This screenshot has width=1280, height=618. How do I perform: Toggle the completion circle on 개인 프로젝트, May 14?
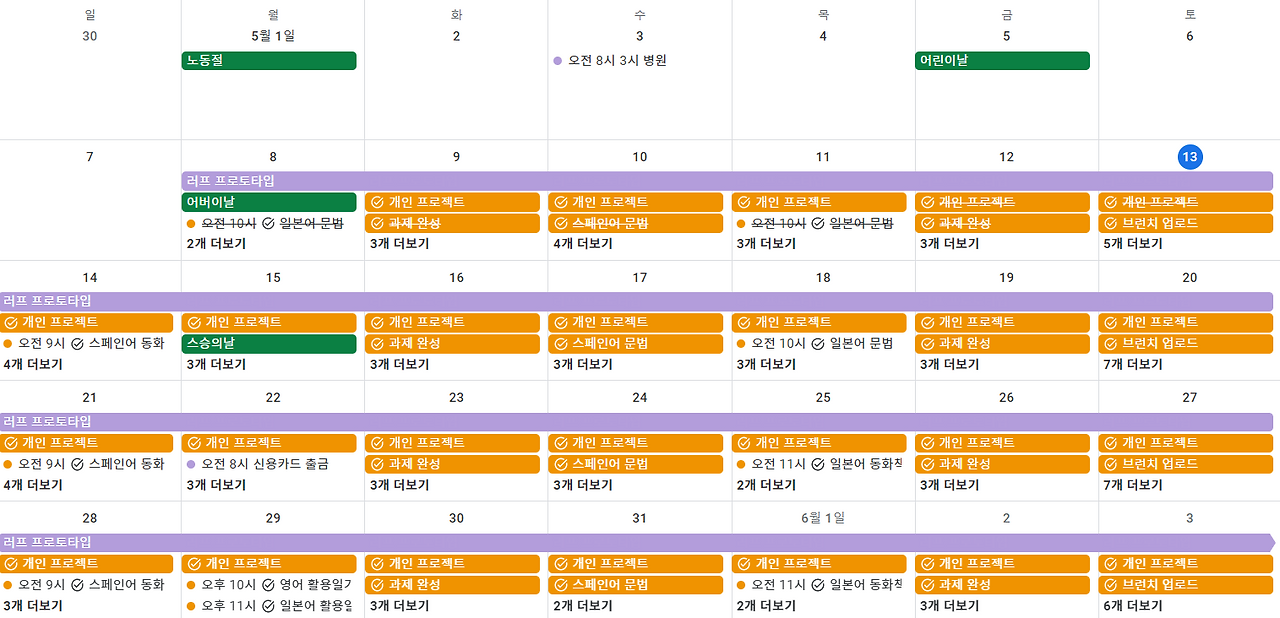coord(9,322)
